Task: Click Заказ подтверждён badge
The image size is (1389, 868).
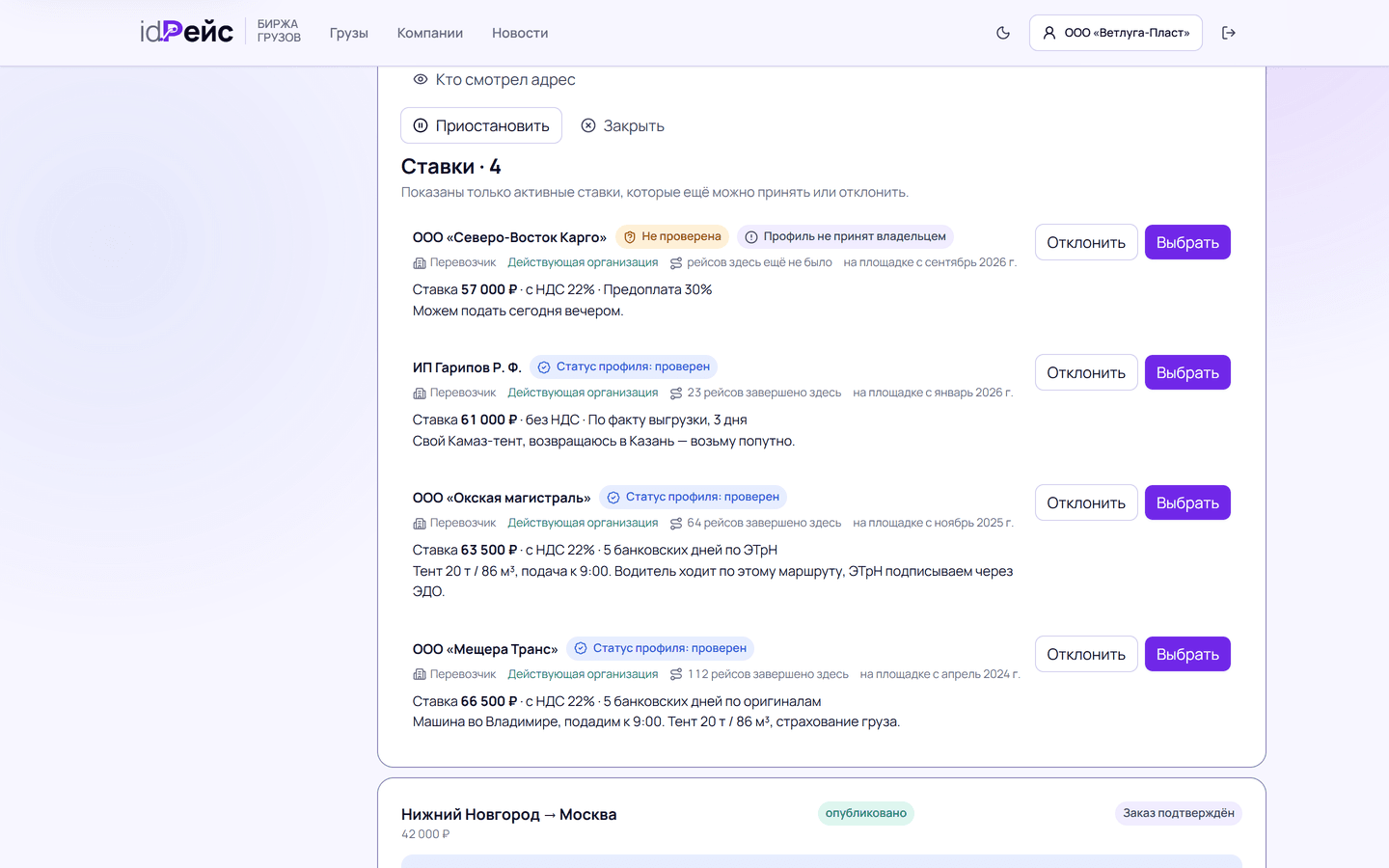Action: [x=1179, y=813]
